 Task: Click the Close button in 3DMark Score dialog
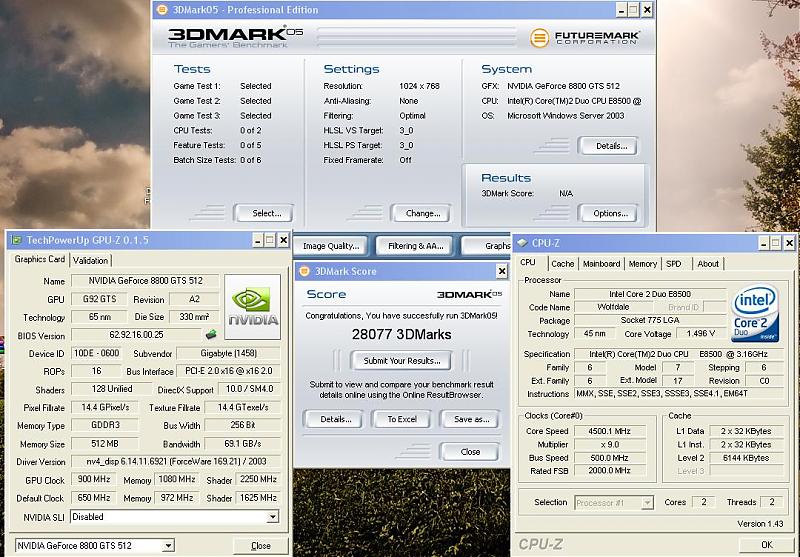pyautogui.click(x=470, y=452)
